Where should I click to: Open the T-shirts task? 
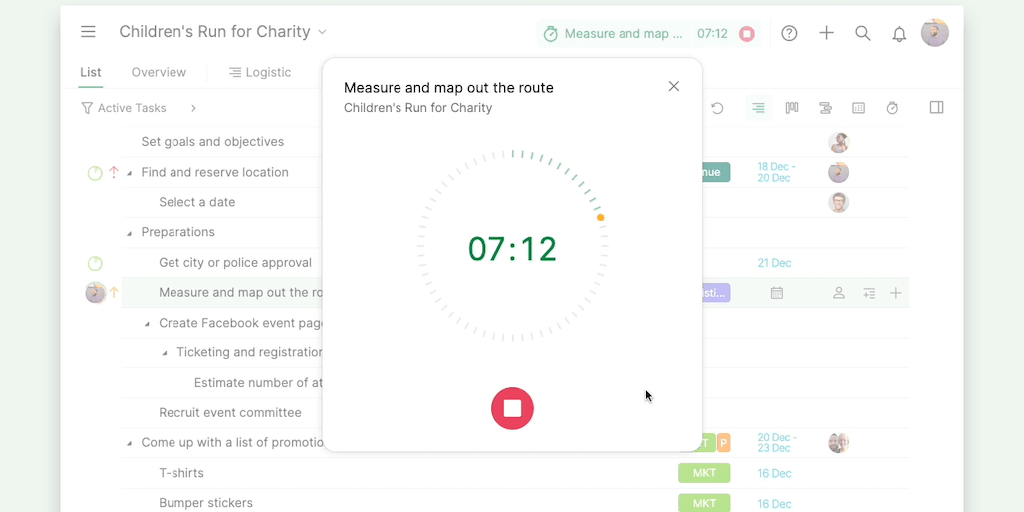tap(182, 473)
